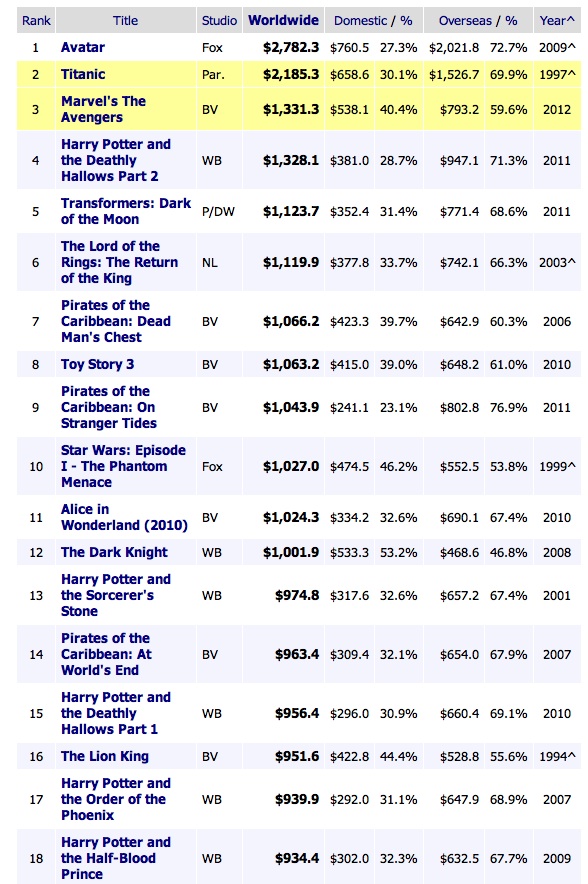Open the Titanic movie page
Image resolution: width=588 pixels, height=884 pixels.
point(83,74)
